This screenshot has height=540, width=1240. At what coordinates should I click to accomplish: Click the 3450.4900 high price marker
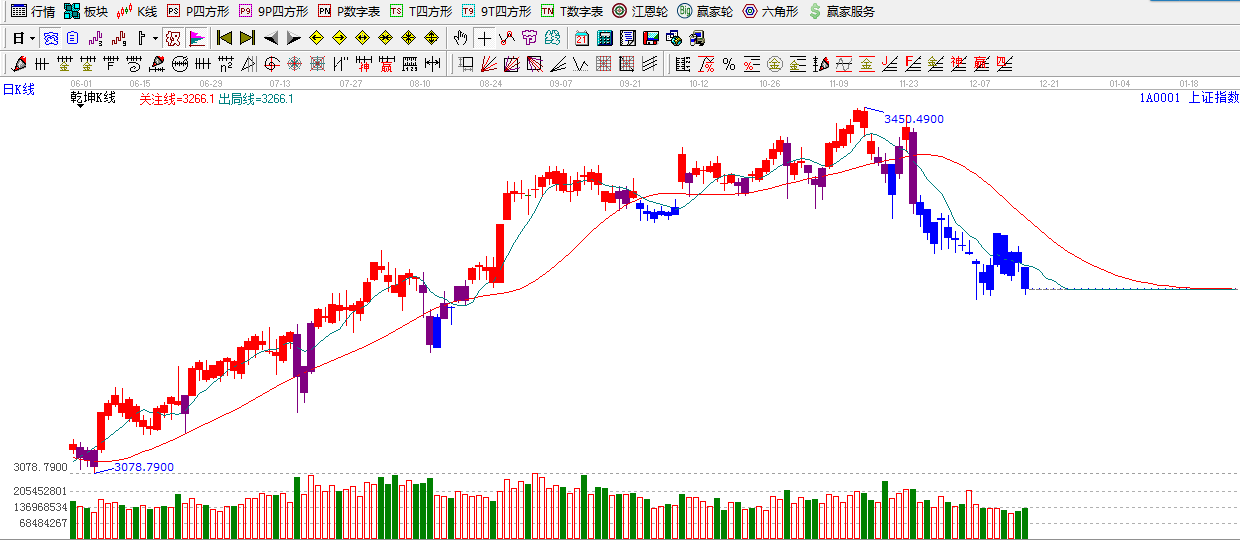(913, 119)
